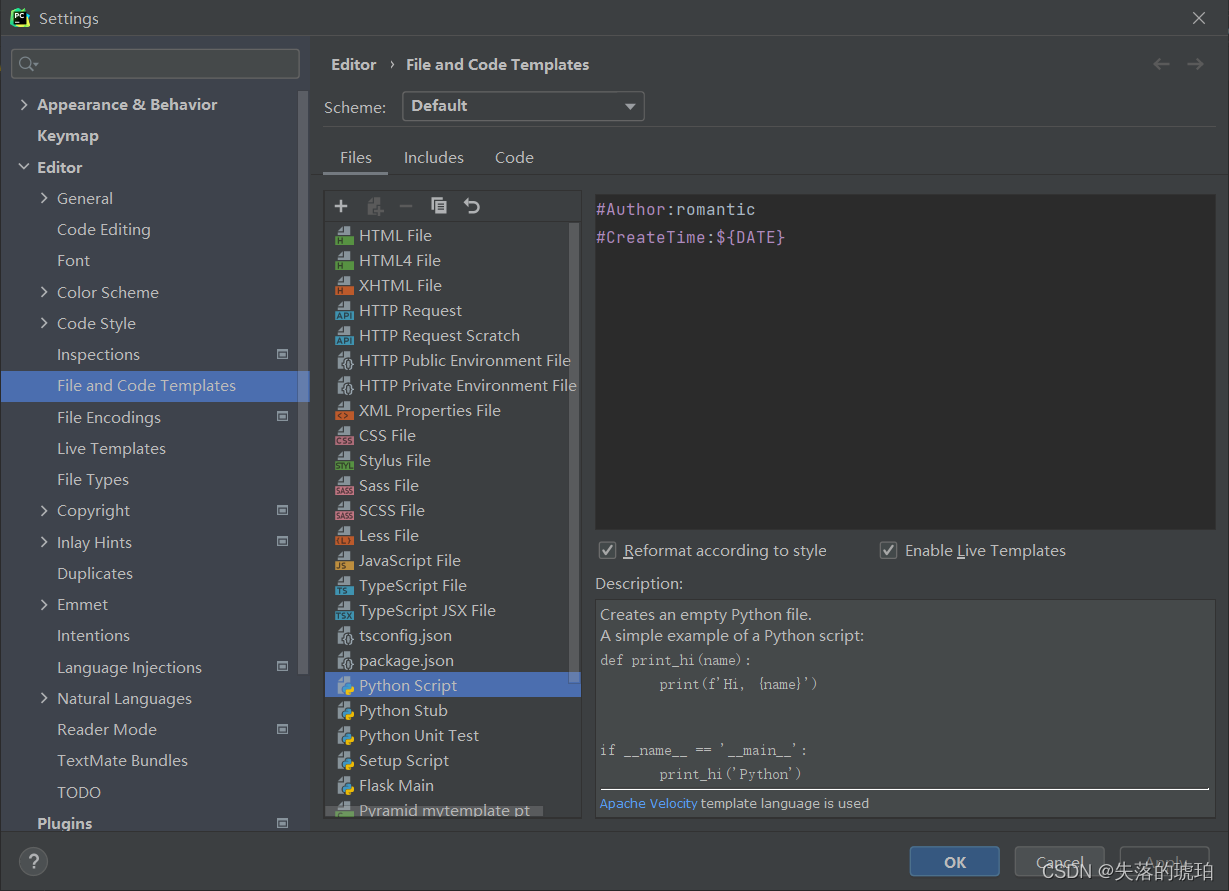Click the settings search field
Screen dimensions: 1229x891
(155, 64)
